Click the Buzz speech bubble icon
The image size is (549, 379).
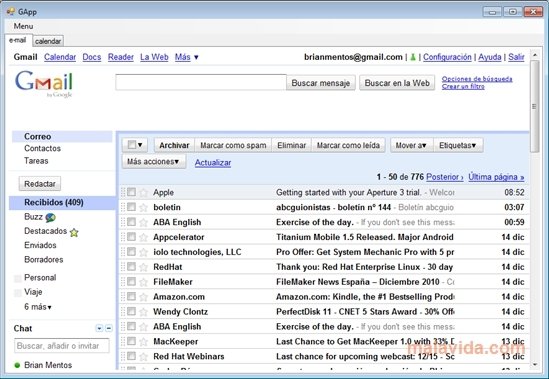[x=50, y=218]
